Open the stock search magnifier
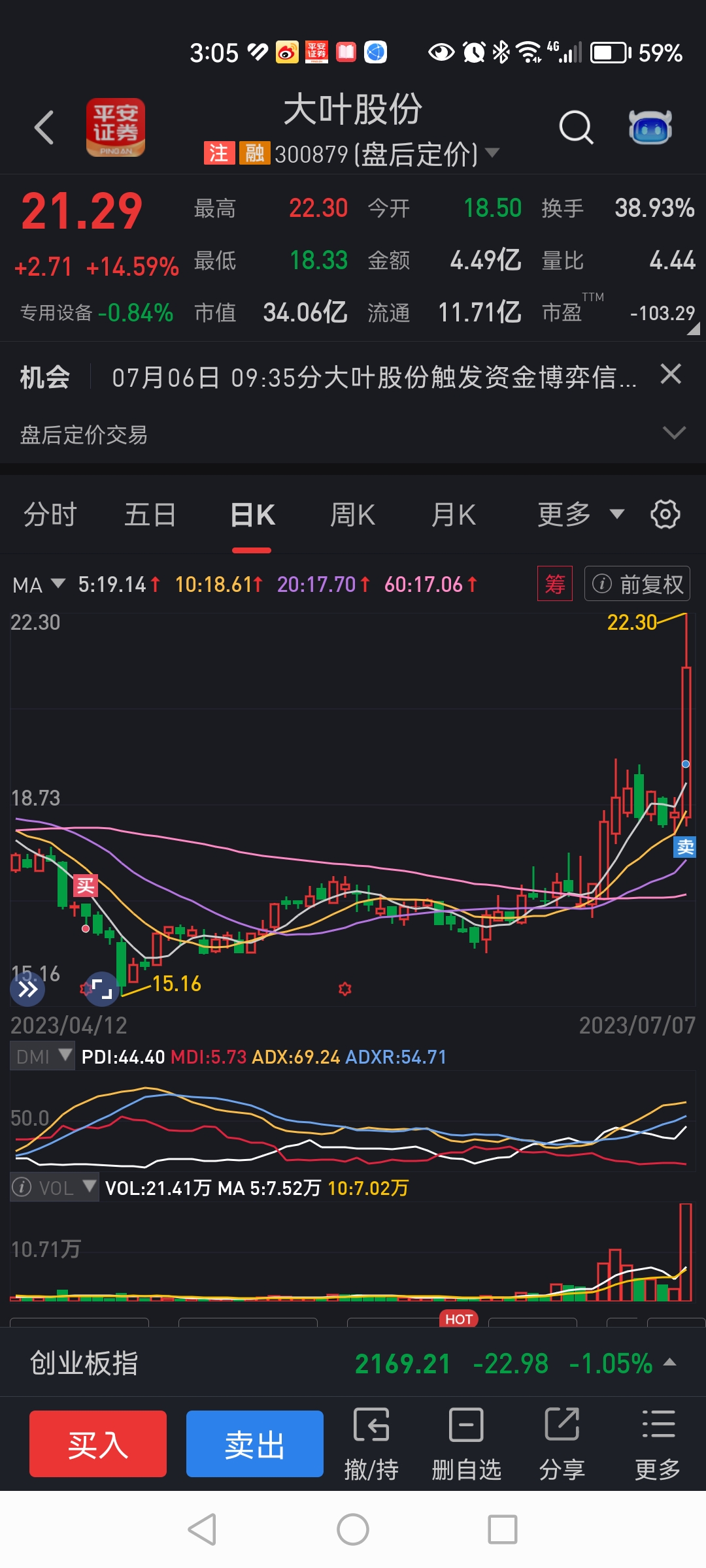The width and height of the screenshot is (706, 1568). coord(576,127)
